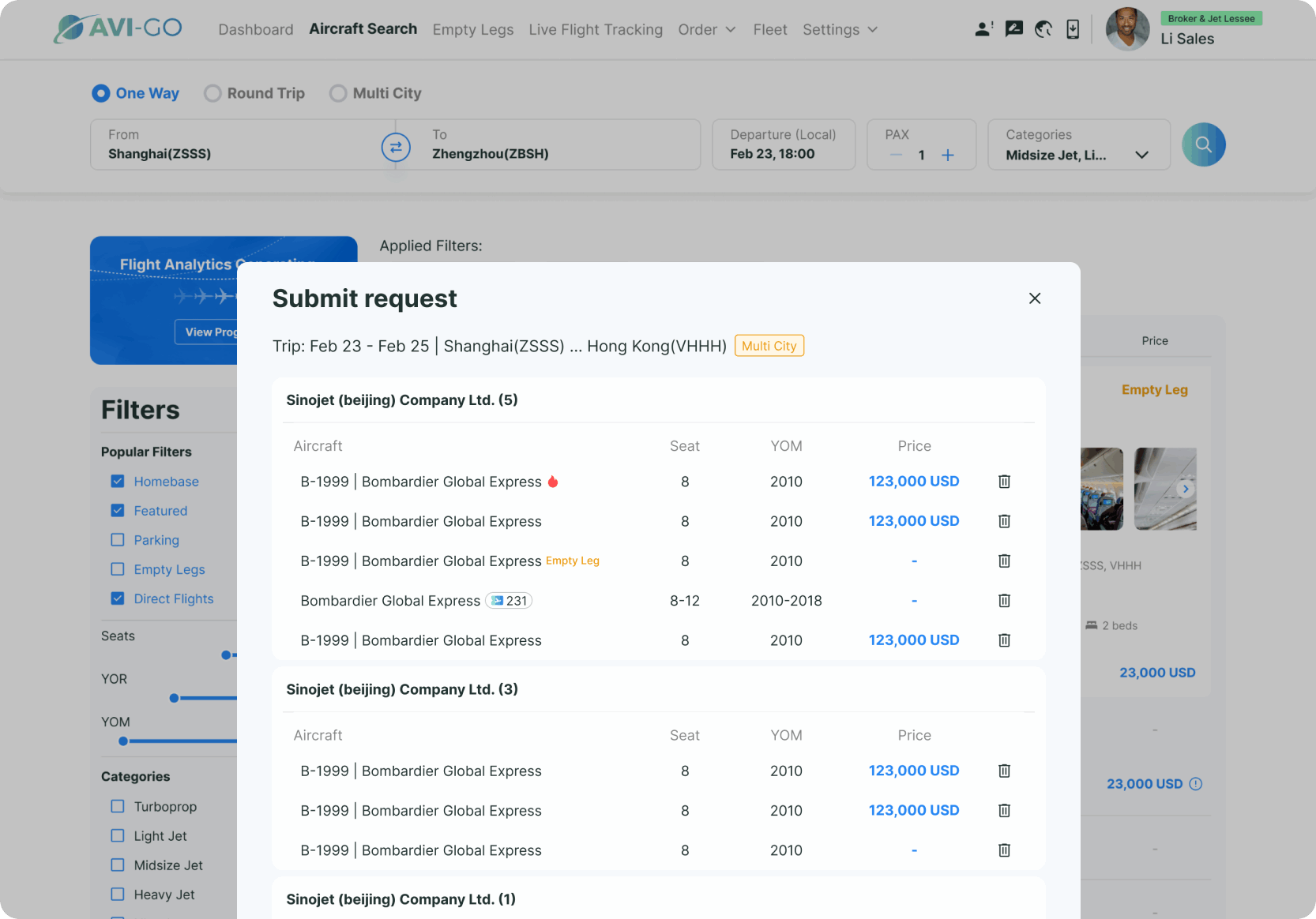
Task: Check the Turboprop category
Action: pos(118,806)
